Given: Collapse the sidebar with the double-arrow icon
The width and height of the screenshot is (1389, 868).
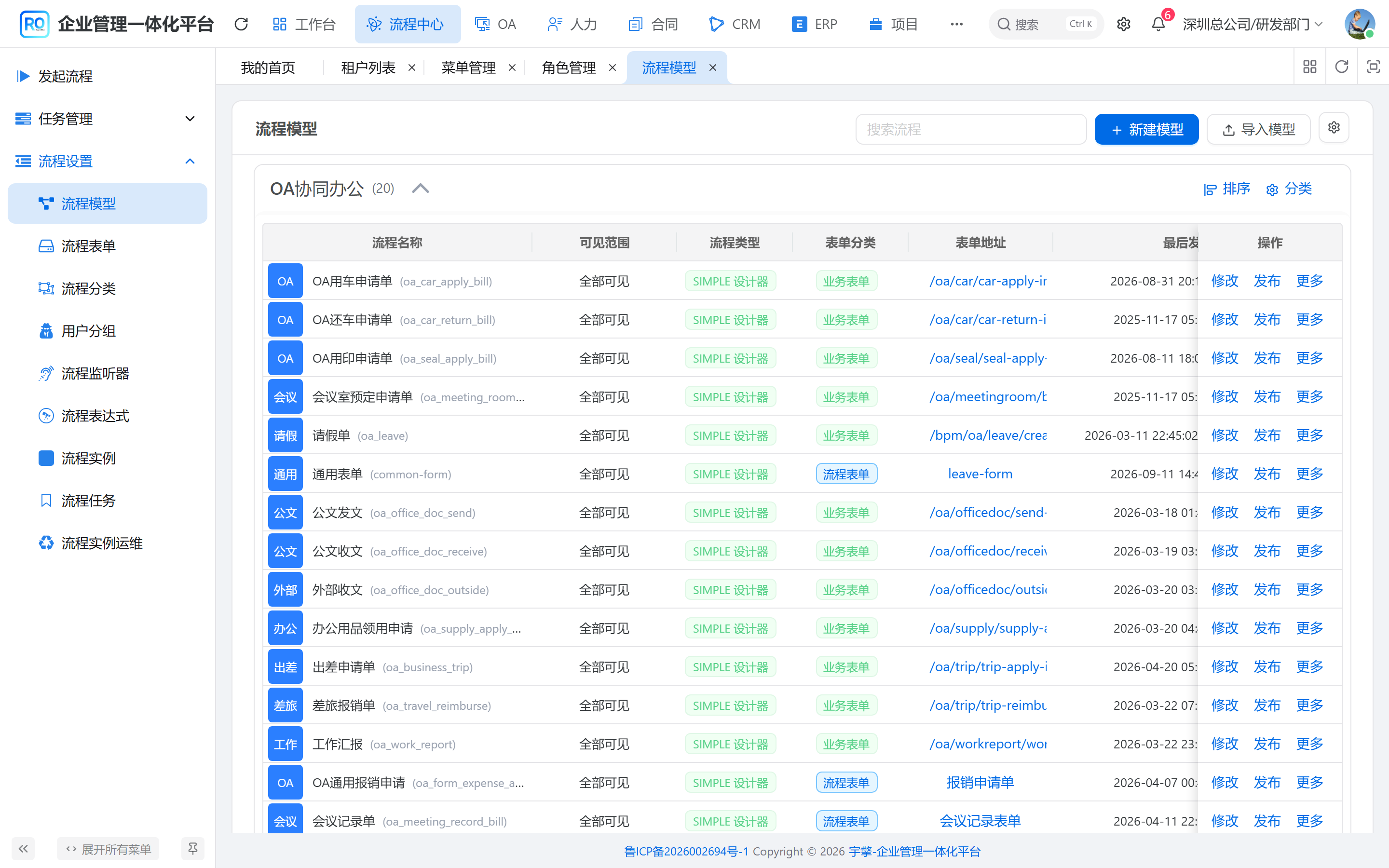Looking at the screenshot, I should [x=23, y=849].
